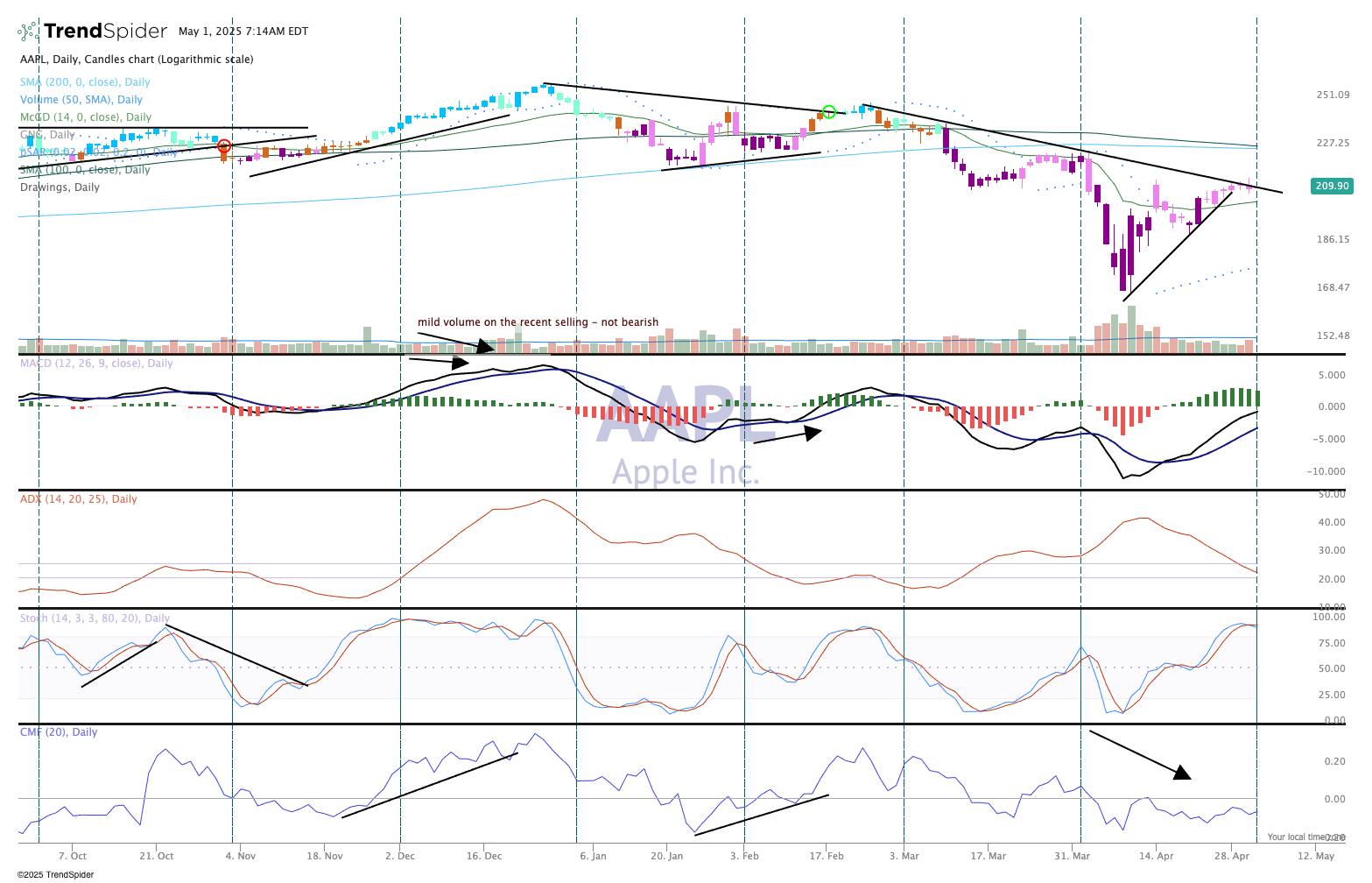Click the Drawings, Daily legend entry

(x=60, y=187)
